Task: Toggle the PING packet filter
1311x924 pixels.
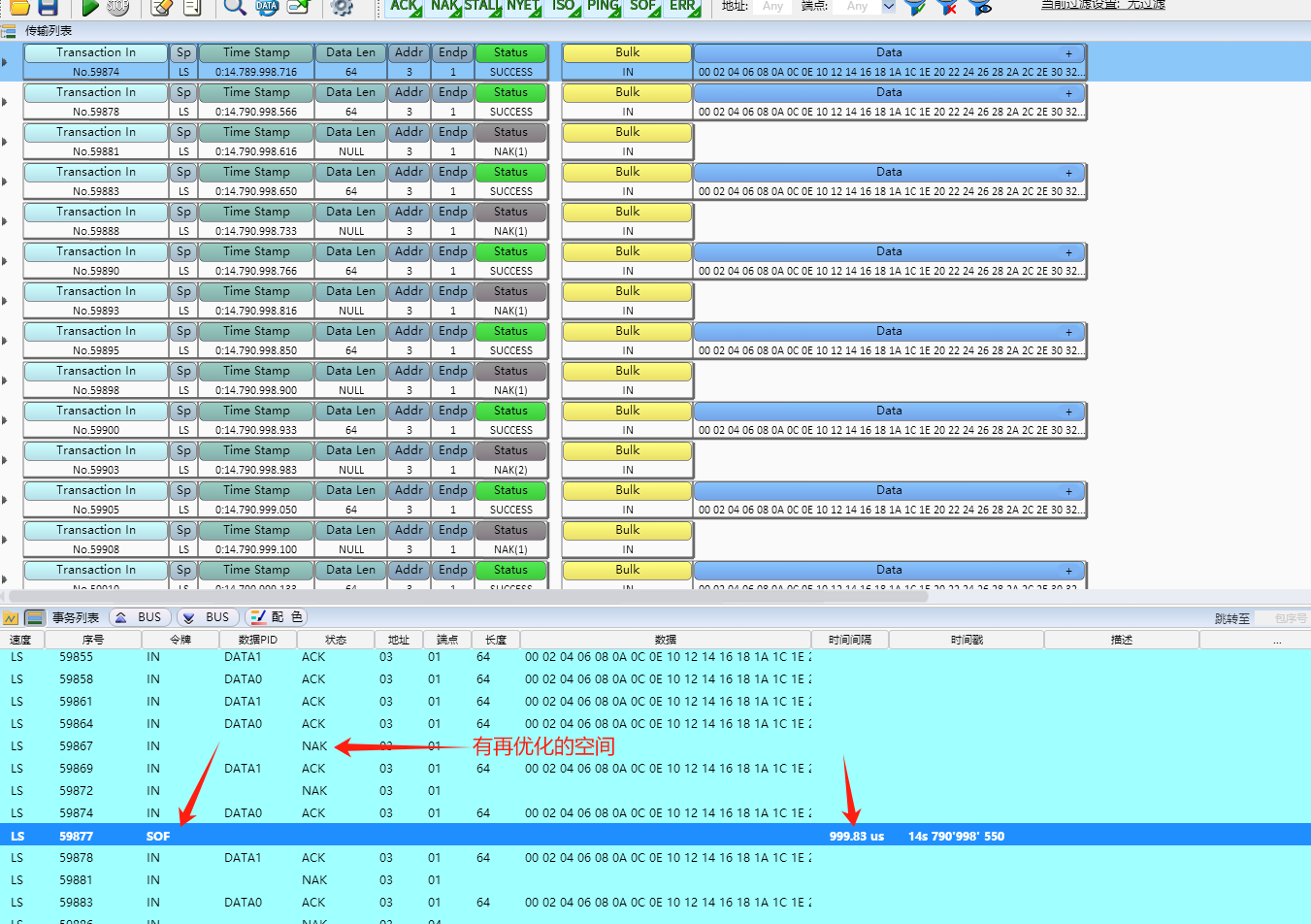Action: (x=603, y=7)
